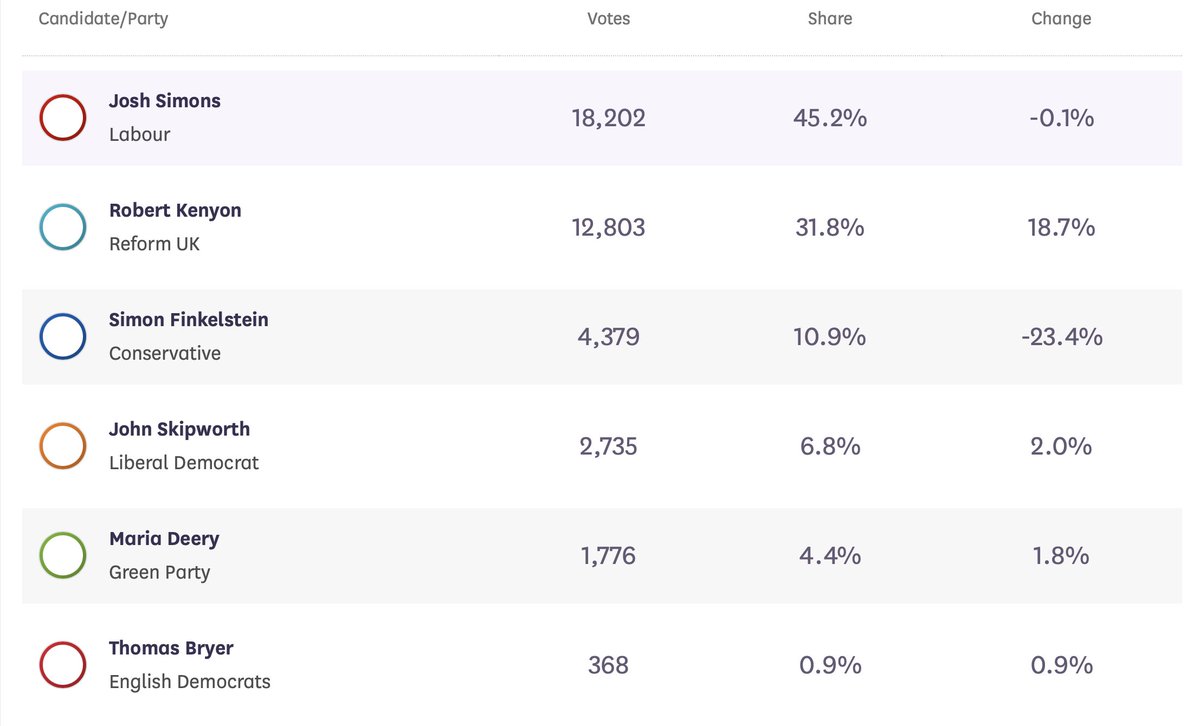Open candidate name Thomas Bryer
The height and width of the screenshot is (726, 1200).
(x=171, y=648)
